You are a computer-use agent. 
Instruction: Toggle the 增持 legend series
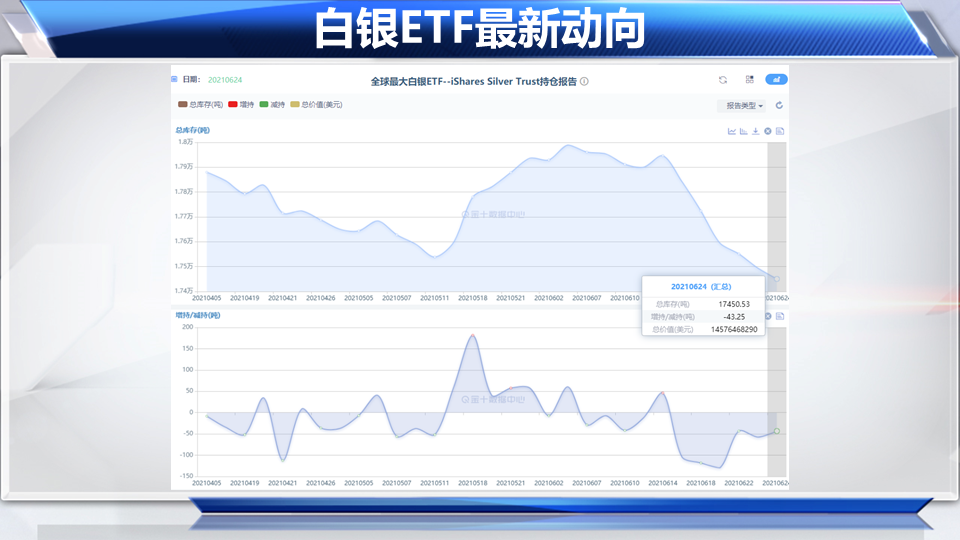241,105
